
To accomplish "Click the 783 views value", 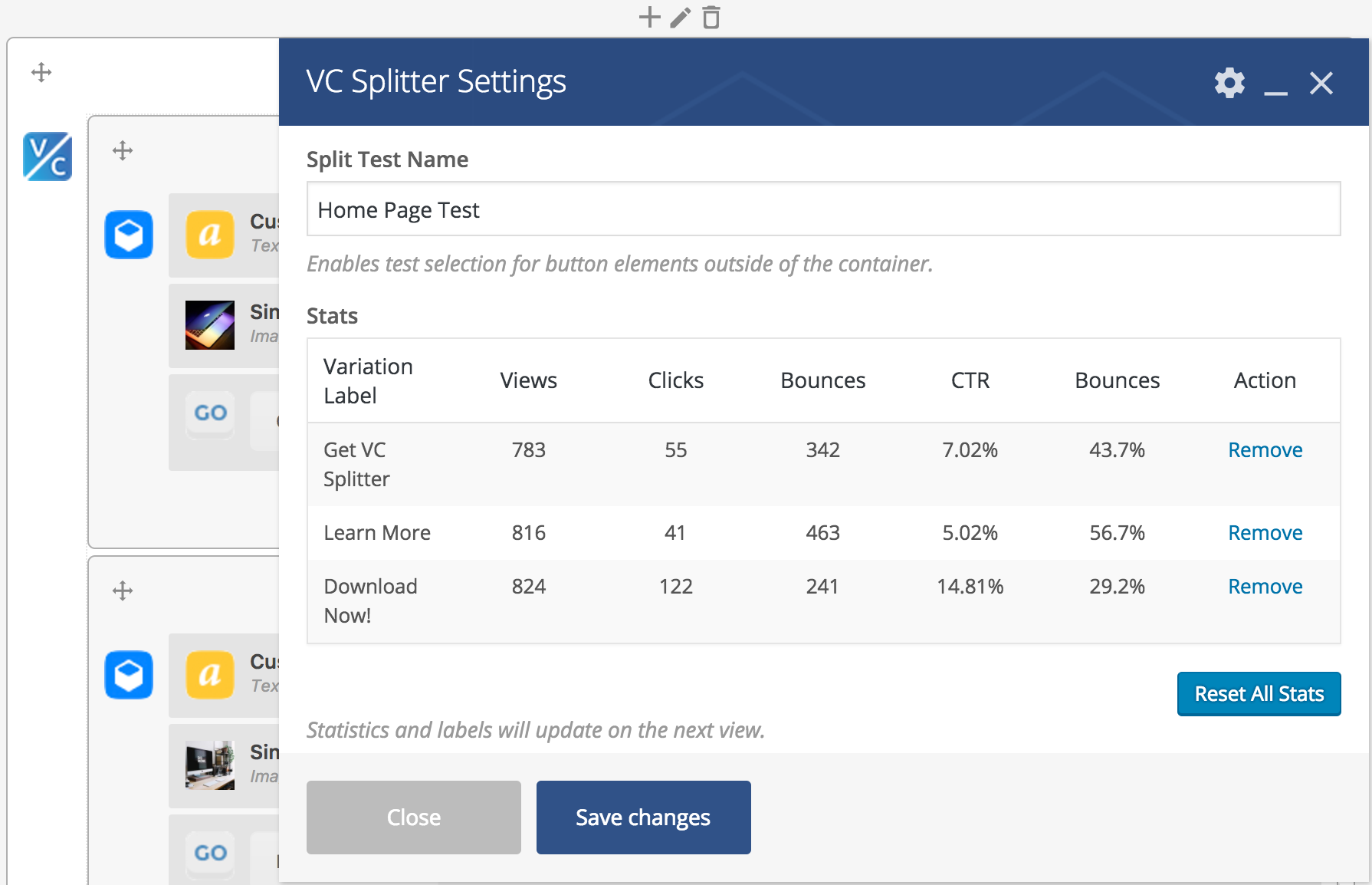I will coord(529,450).
